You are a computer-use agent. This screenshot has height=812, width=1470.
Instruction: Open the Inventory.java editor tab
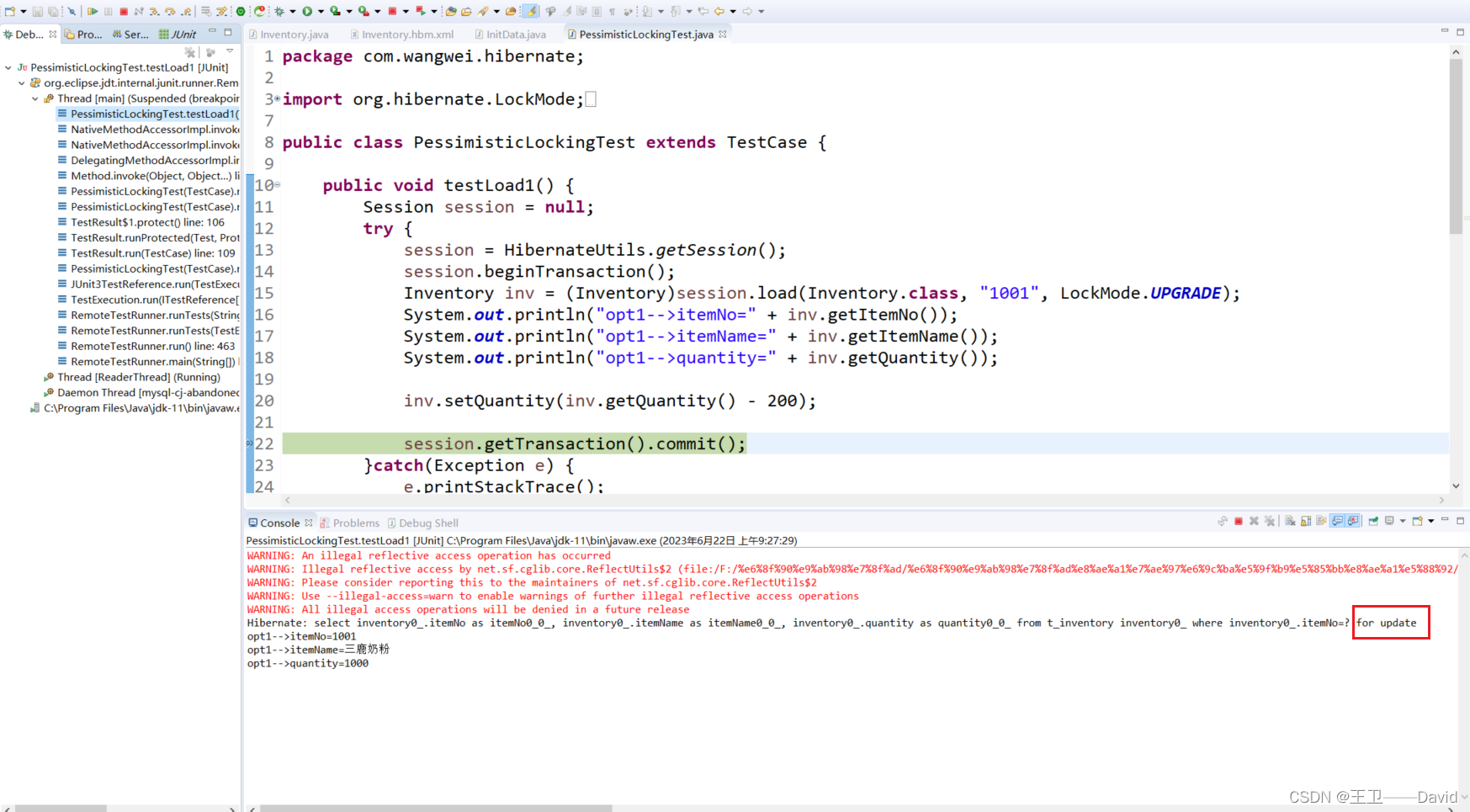[x=289, y=34]
